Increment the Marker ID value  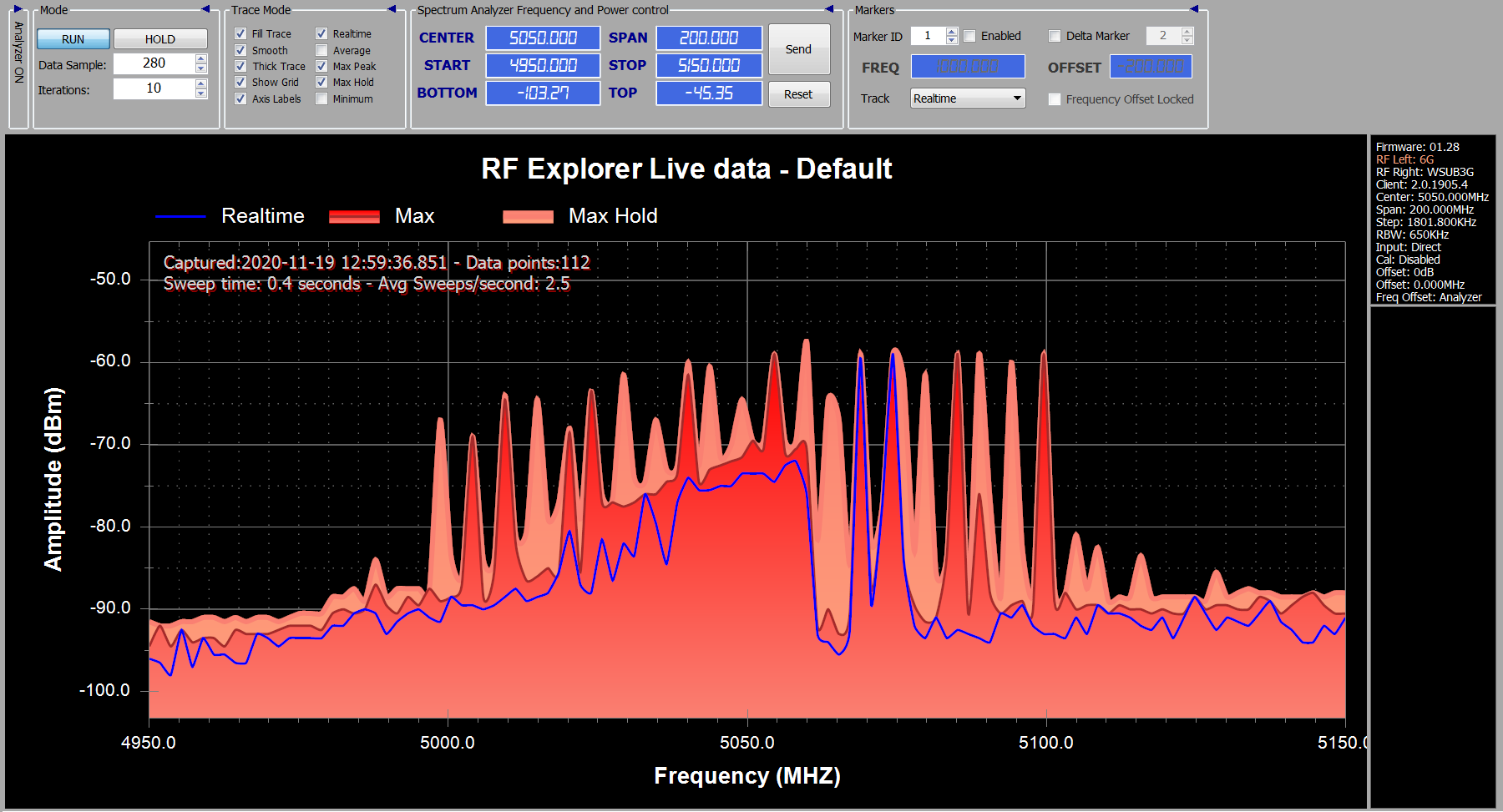[x=951, y=32]
